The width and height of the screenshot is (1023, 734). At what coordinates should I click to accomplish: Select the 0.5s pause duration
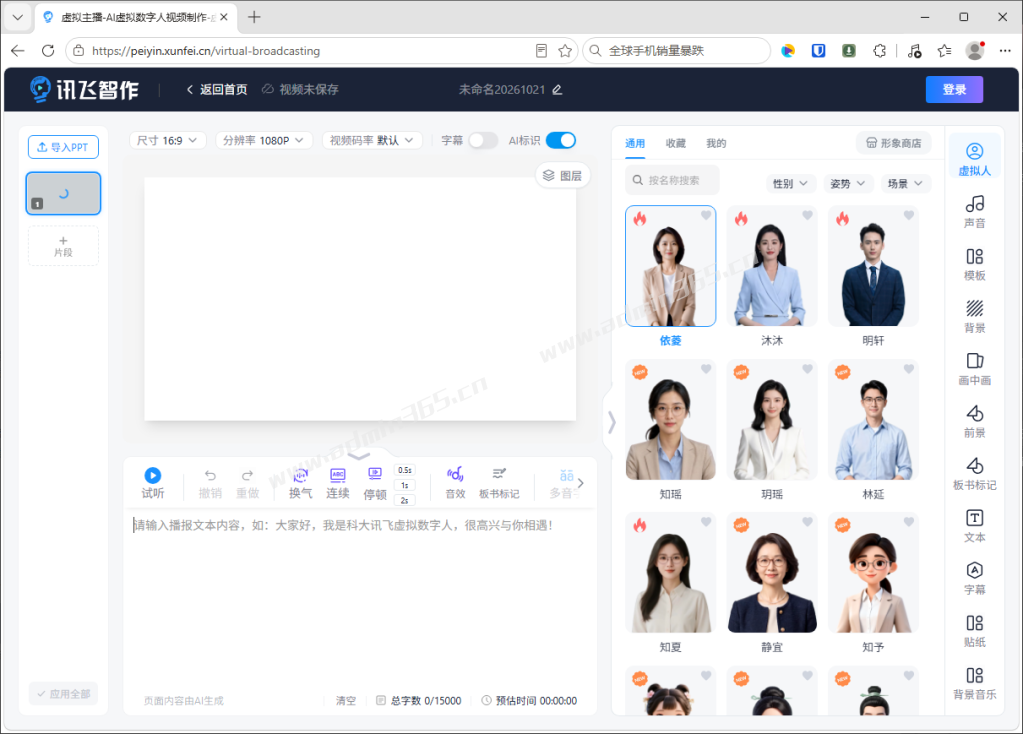pos(405,470)
